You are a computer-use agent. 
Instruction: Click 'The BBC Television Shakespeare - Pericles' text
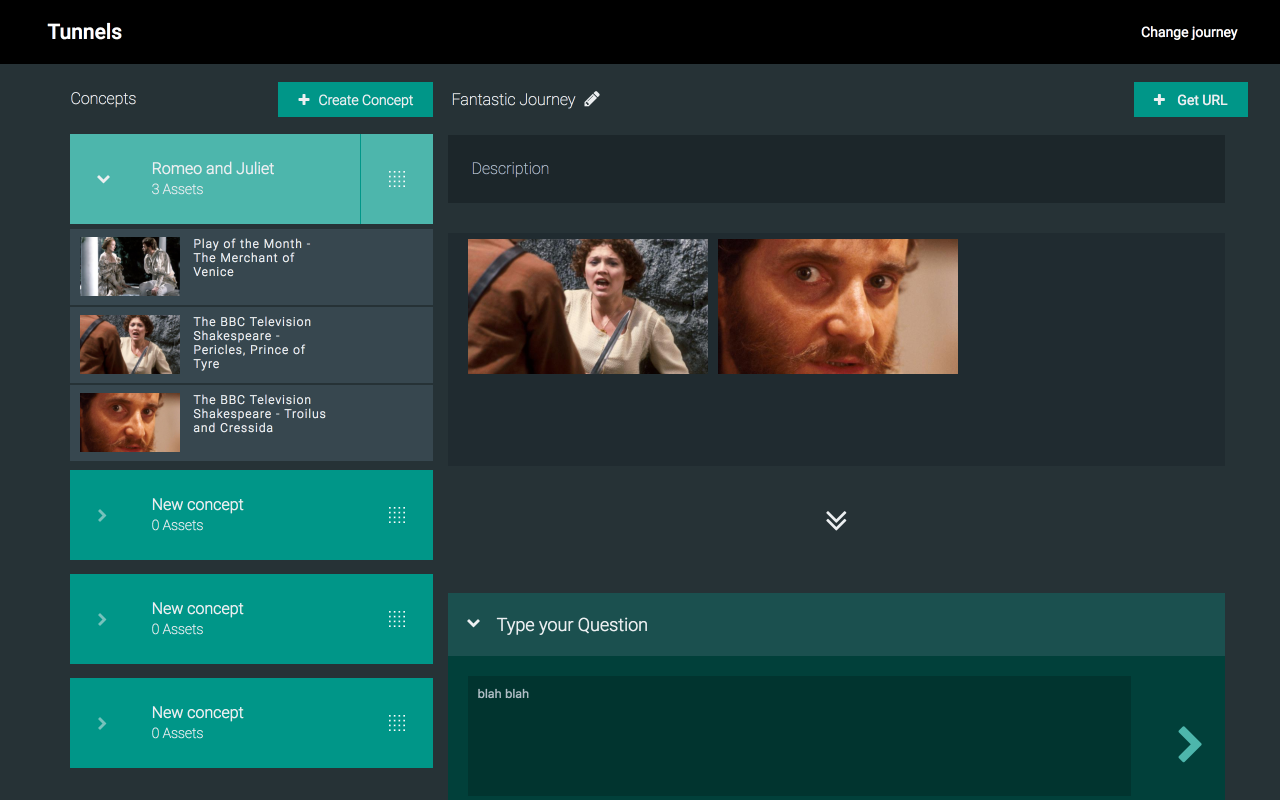252,343
